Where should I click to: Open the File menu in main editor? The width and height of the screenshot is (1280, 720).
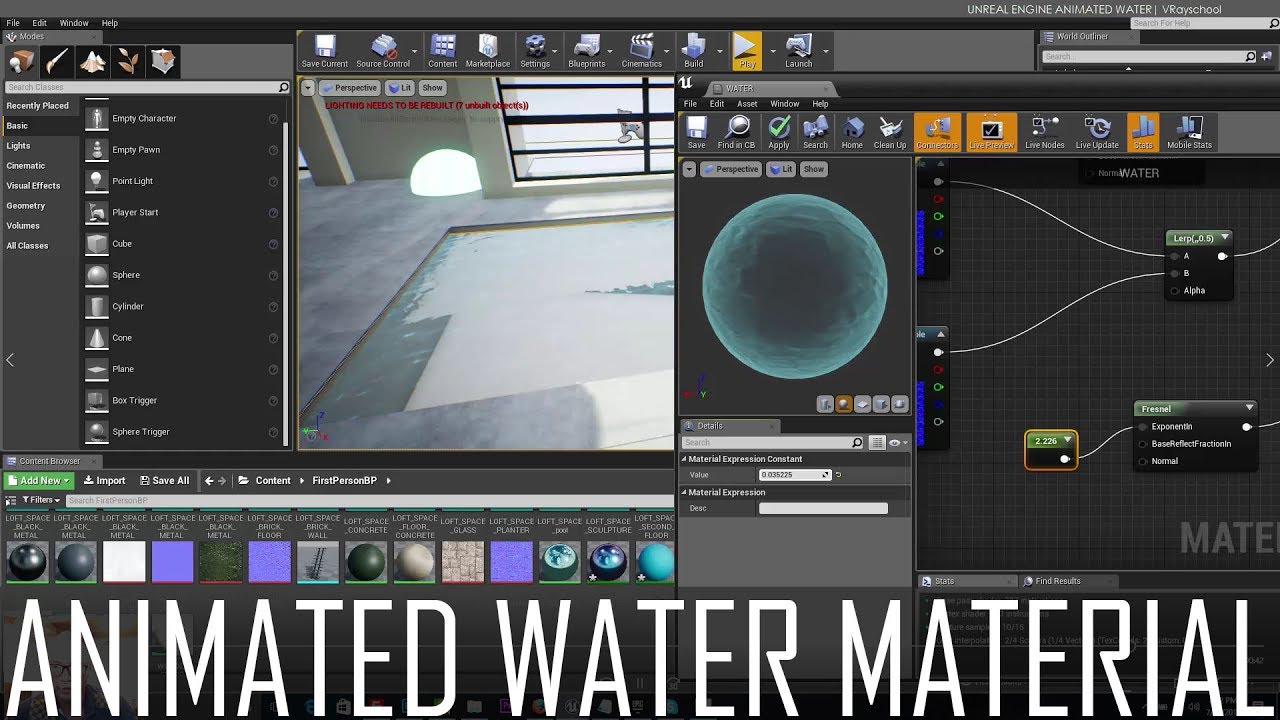click(13, 23)
